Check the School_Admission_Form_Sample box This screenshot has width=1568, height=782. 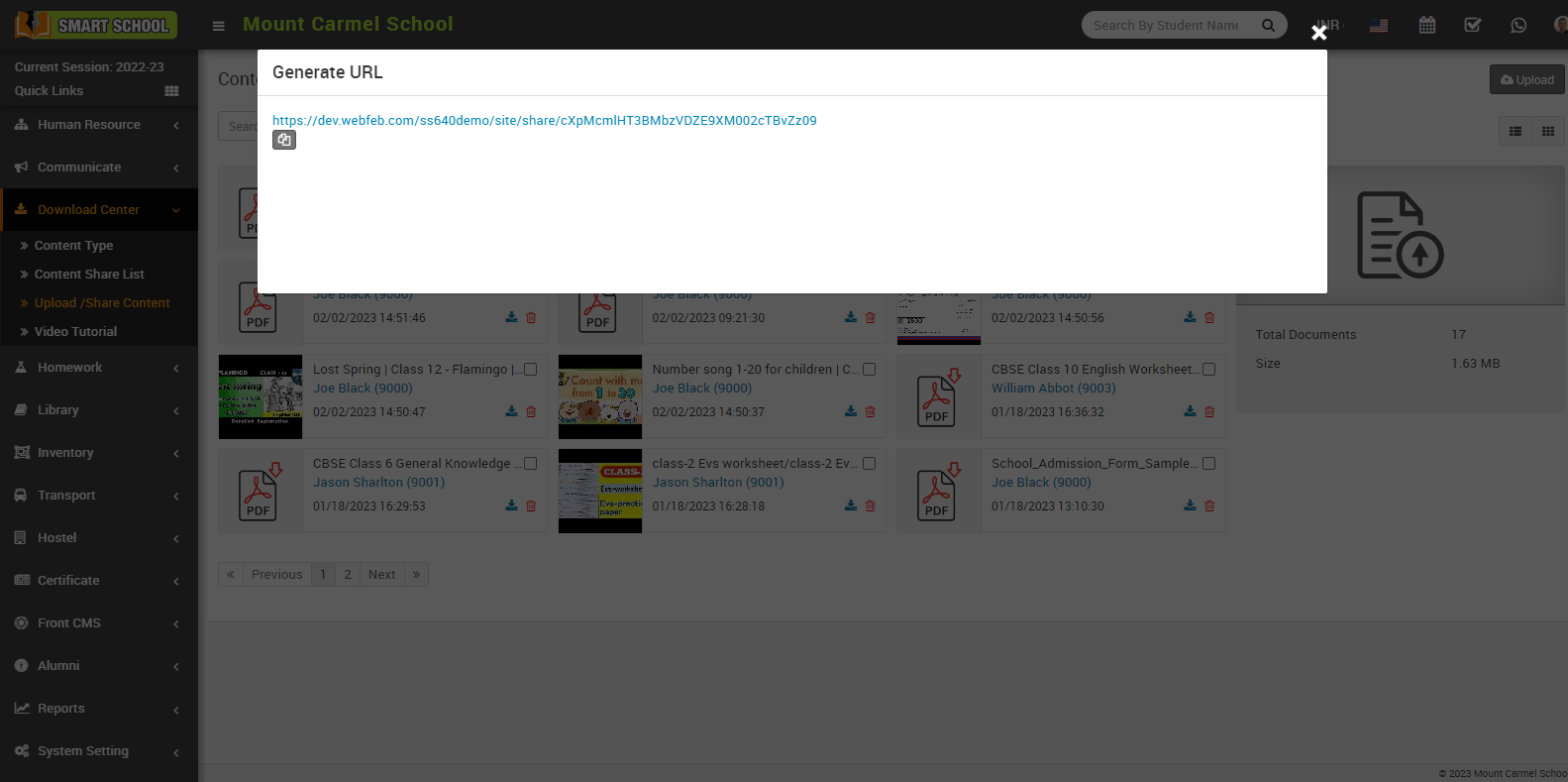tap(1208, 464)
